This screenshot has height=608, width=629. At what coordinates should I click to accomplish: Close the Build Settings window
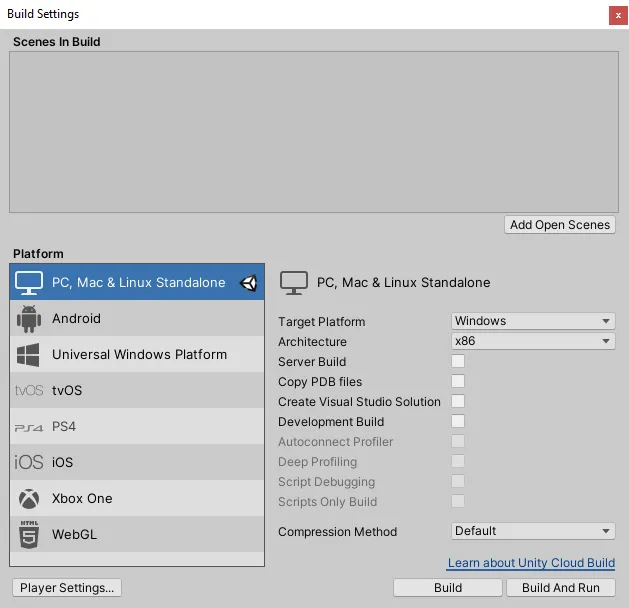618,15
